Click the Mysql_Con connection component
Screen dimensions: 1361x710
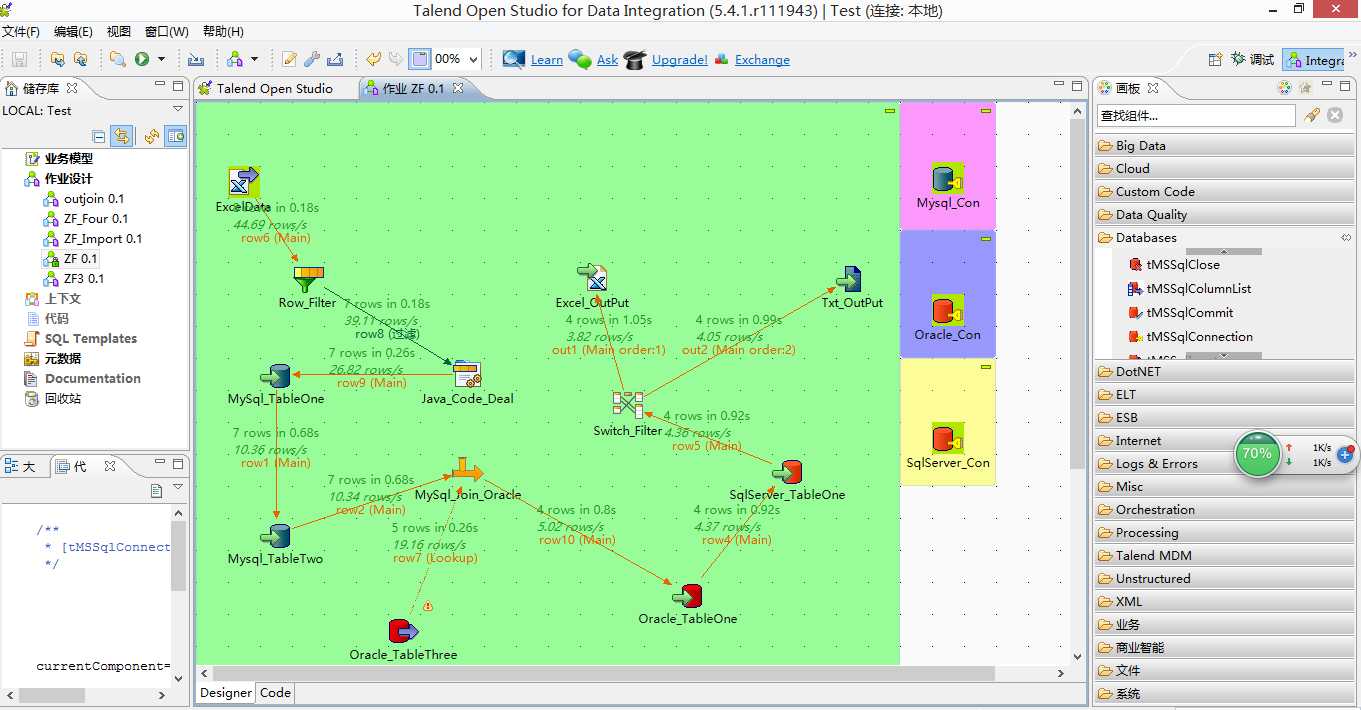[947, 179]
